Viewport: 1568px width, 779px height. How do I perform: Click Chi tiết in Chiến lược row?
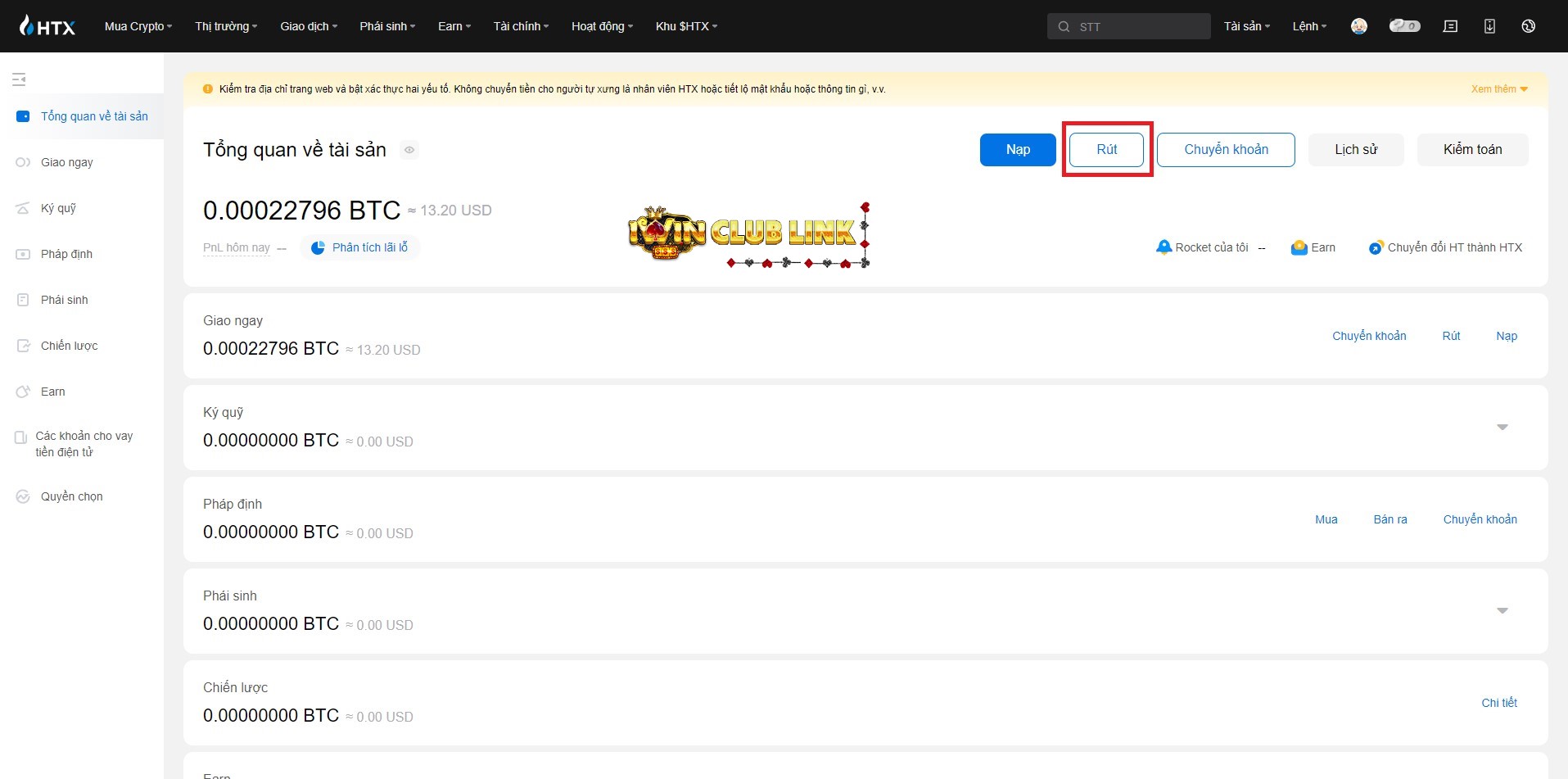tap(1499, 703)
